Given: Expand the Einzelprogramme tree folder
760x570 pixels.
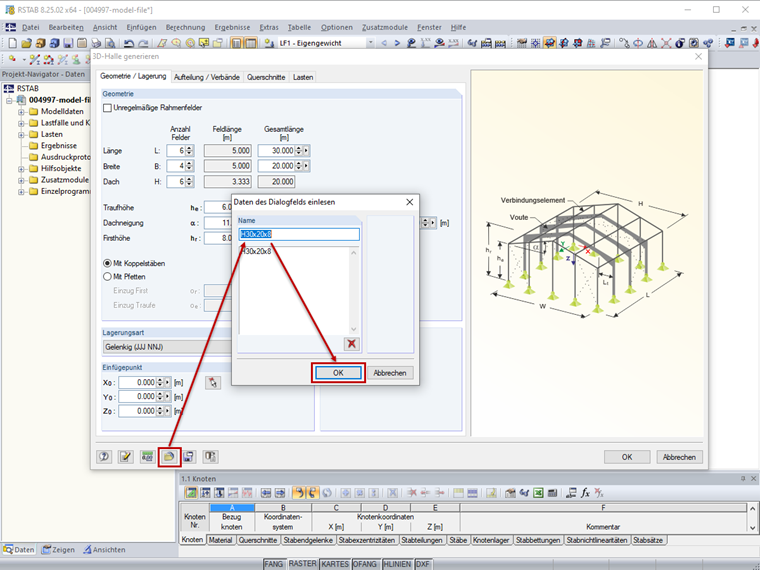Looking at the screenshot, I should pos(21,191).
